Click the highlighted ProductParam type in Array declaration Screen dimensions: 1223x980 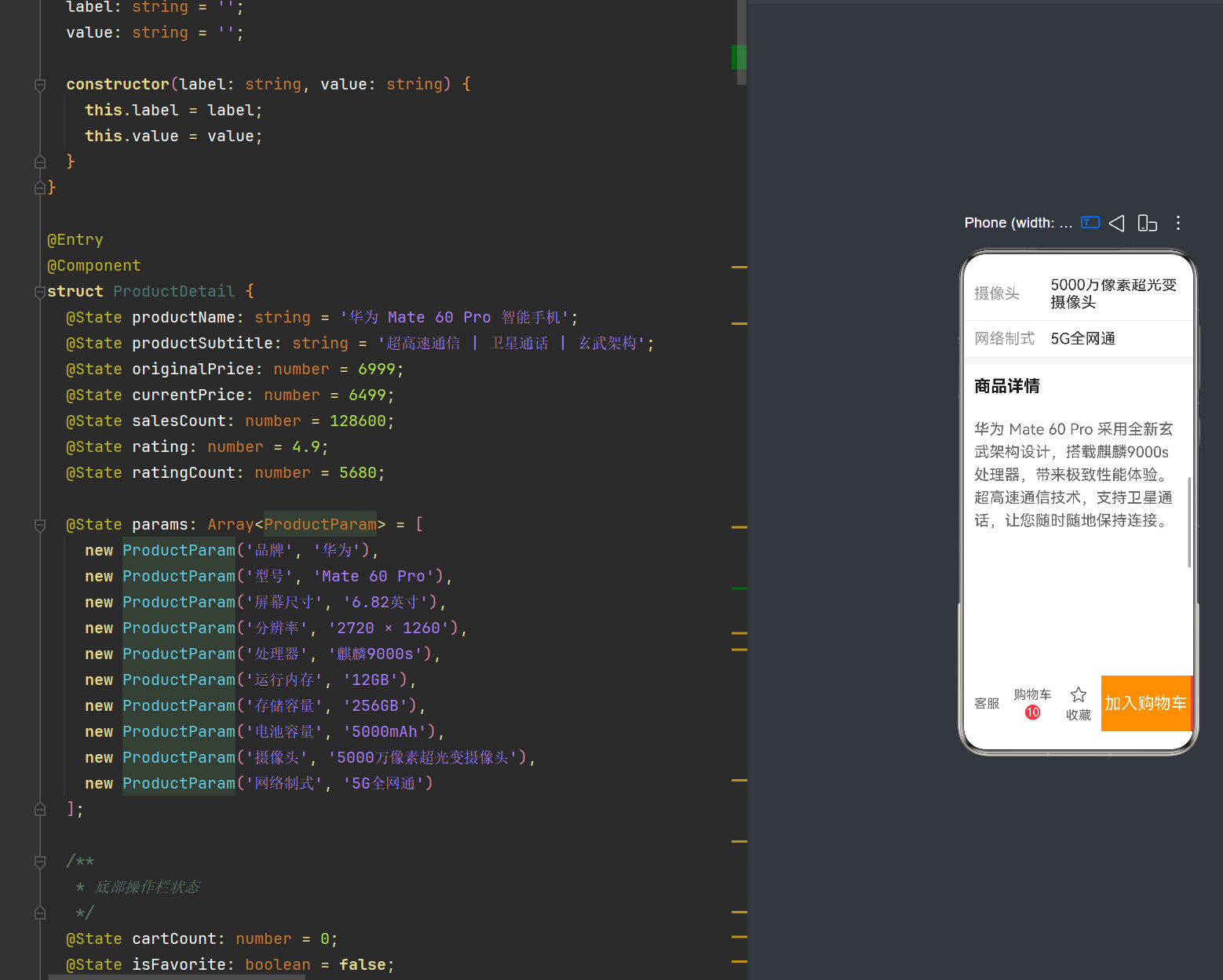click(x=320, y=525)
